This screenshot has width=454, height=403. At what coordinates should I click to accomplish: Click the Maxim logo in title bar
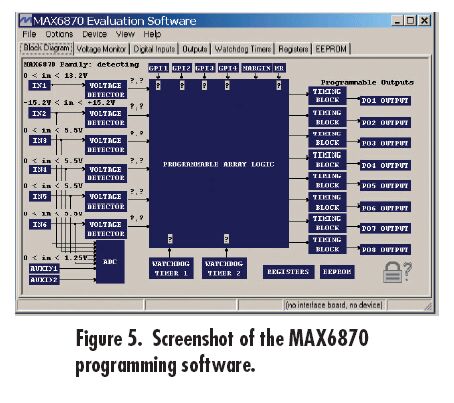pos(25,21)
